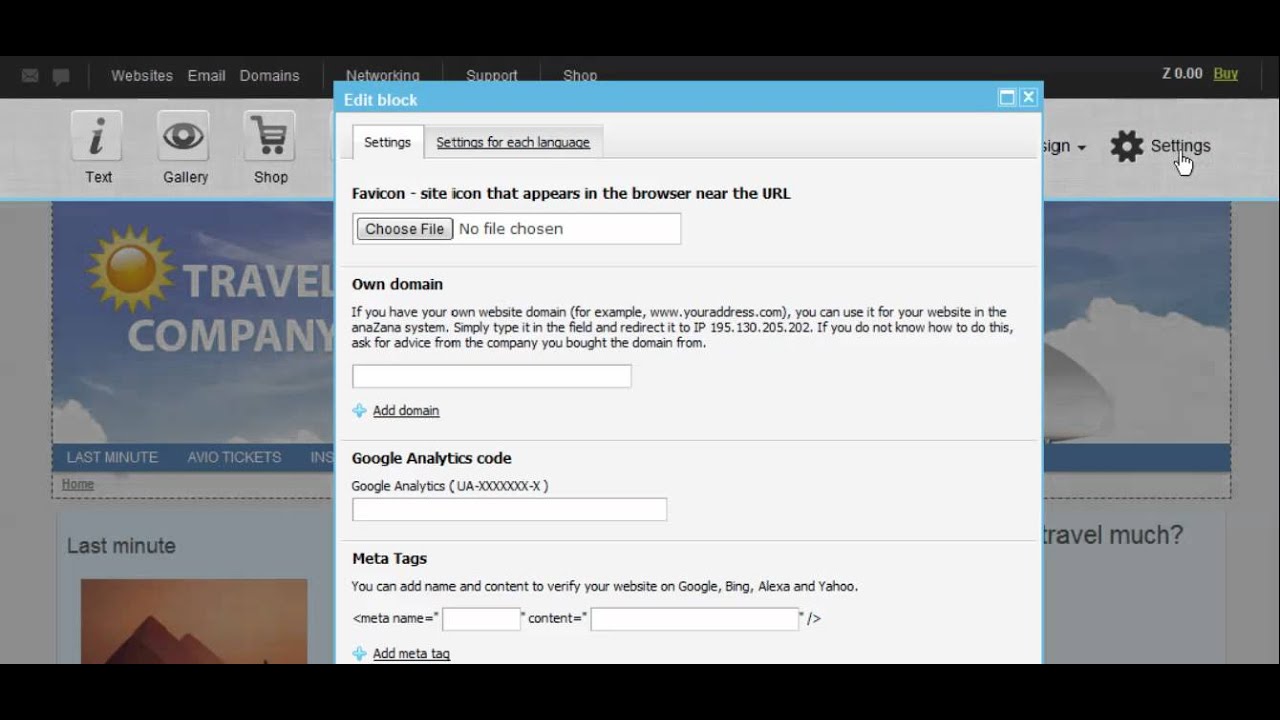Open the Shop menu in top bar
Screen dimensions: 1280x720
[x=580, y=75]
